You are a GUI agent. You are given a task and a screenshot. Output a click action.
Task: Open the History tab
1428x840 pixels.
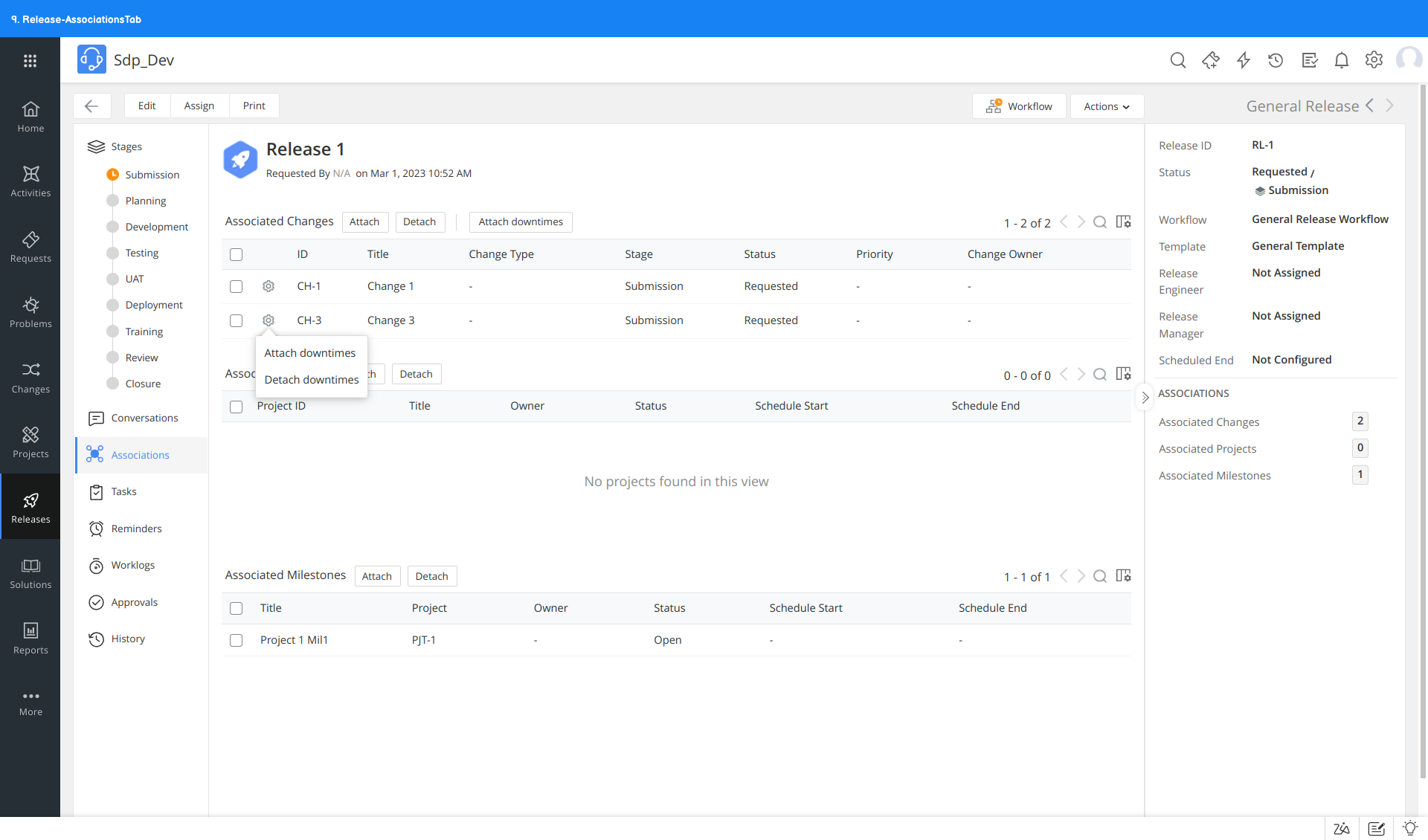tap(141, 639)
